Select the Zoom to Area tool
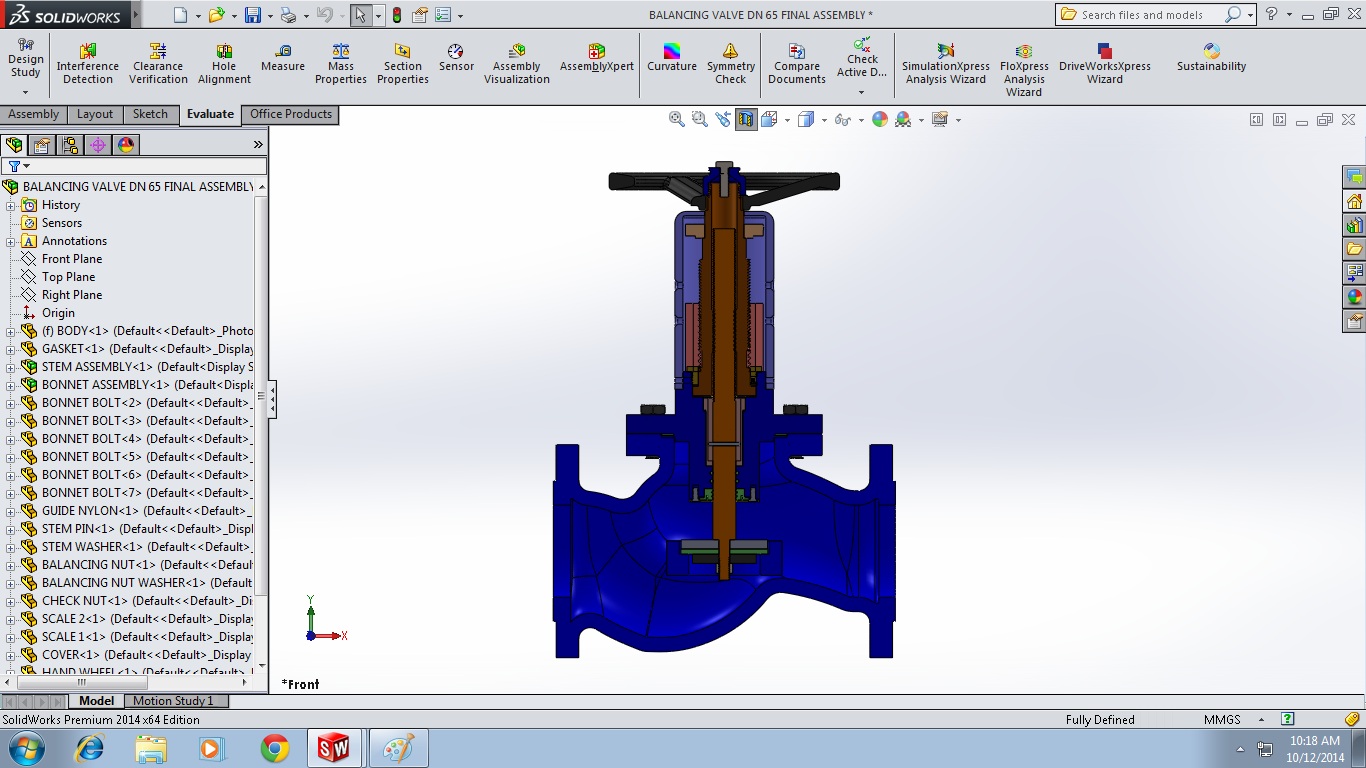Screen dimensions: 1366x768 coord(698,119)
